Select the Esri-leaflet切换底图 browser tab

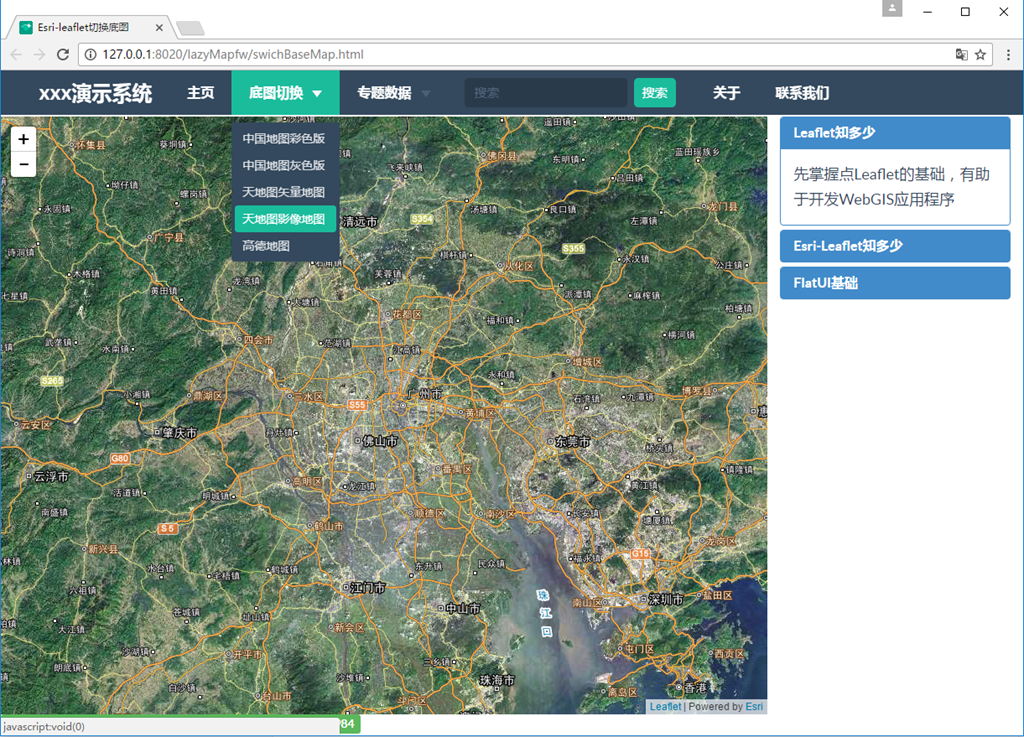tap(91, 27)
